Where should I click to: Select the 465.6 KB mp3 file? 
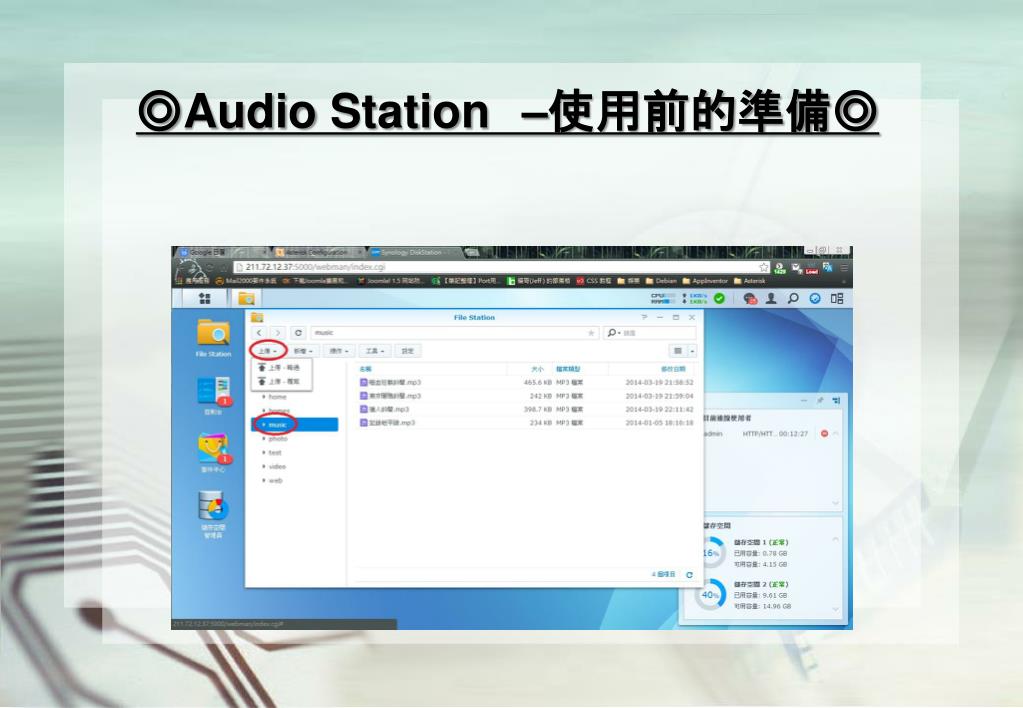(526, 382)
